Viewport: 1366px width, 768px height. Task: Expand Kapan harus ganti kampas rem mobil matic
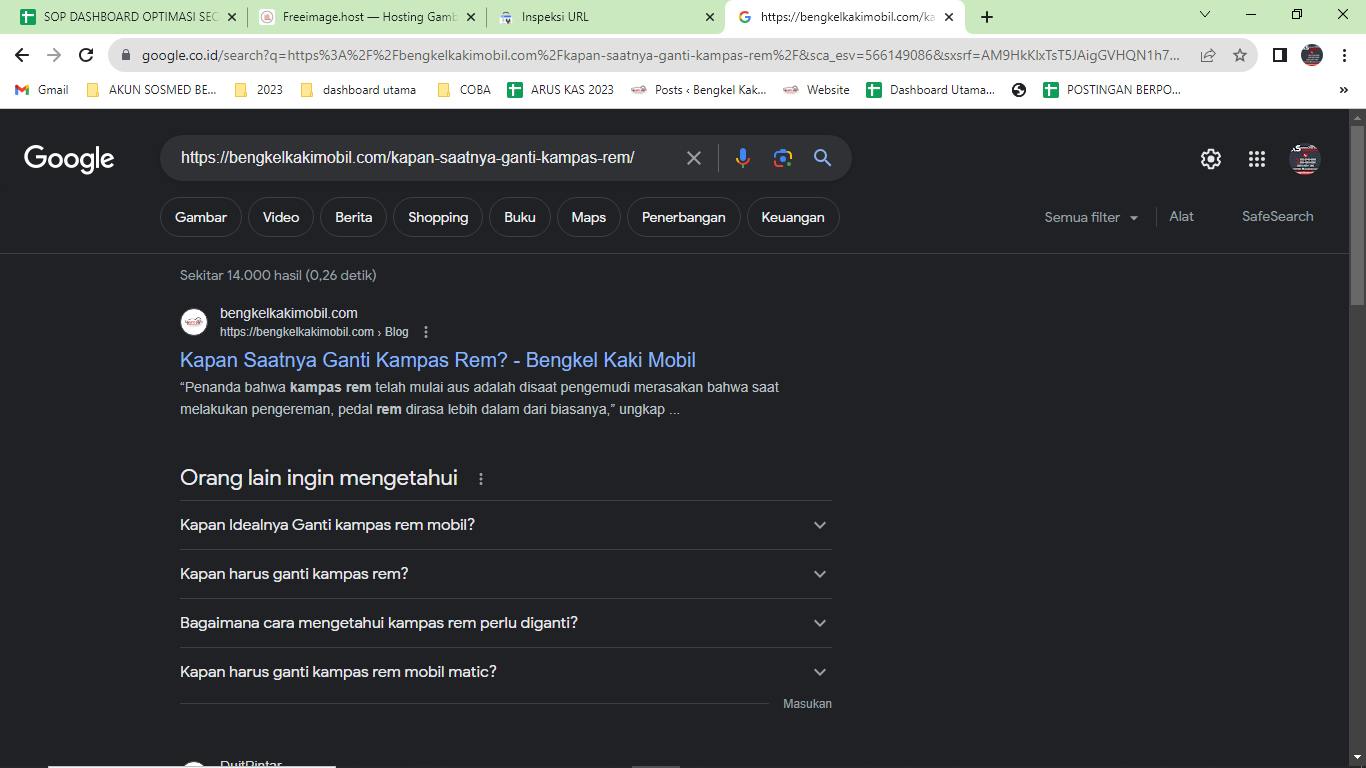pos(506,672)
